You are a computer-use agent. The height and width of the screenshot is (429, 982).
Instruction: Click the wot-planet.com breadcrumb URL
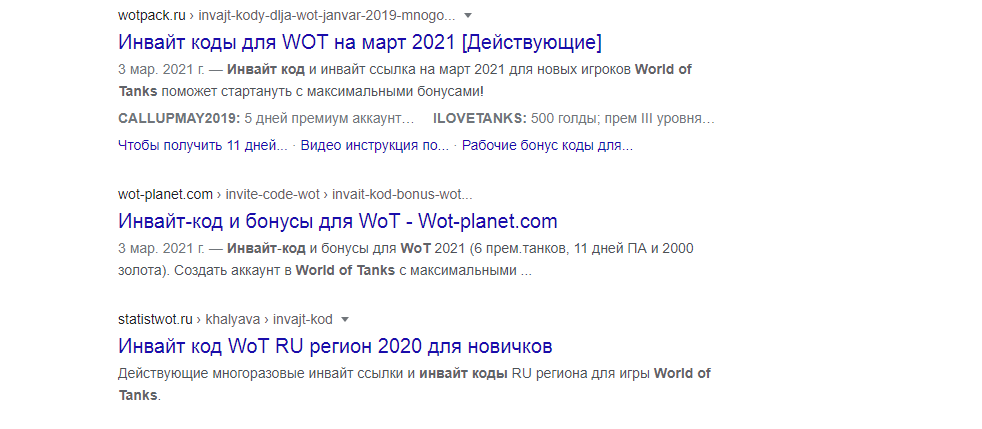tap(295, 194)
